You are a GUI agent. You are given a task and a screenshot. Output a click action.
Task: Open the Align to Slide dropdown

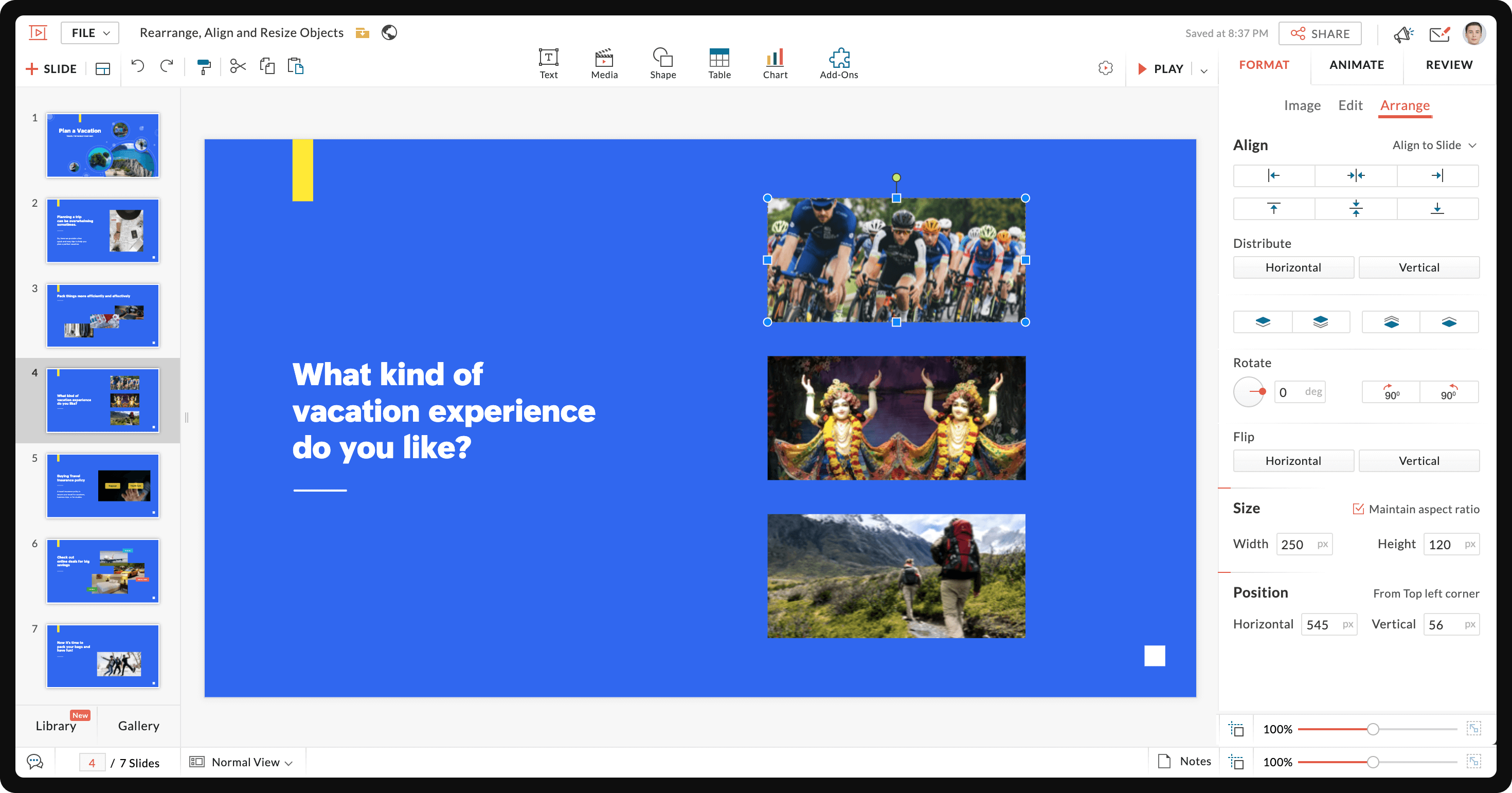1434,145
